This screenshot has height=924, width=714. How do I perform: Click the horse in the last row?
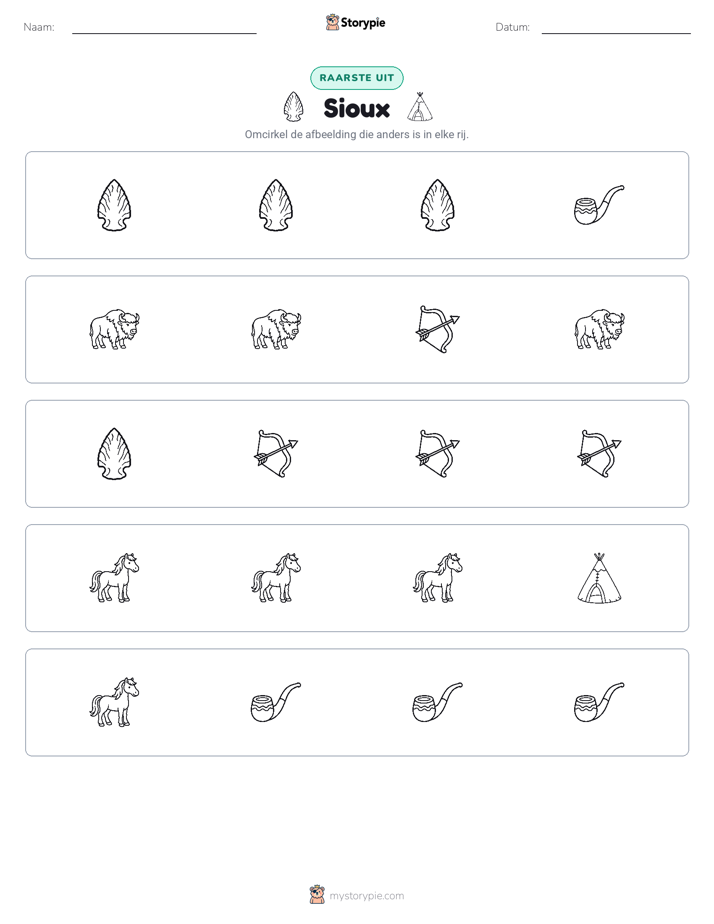(x=114, y=702)
